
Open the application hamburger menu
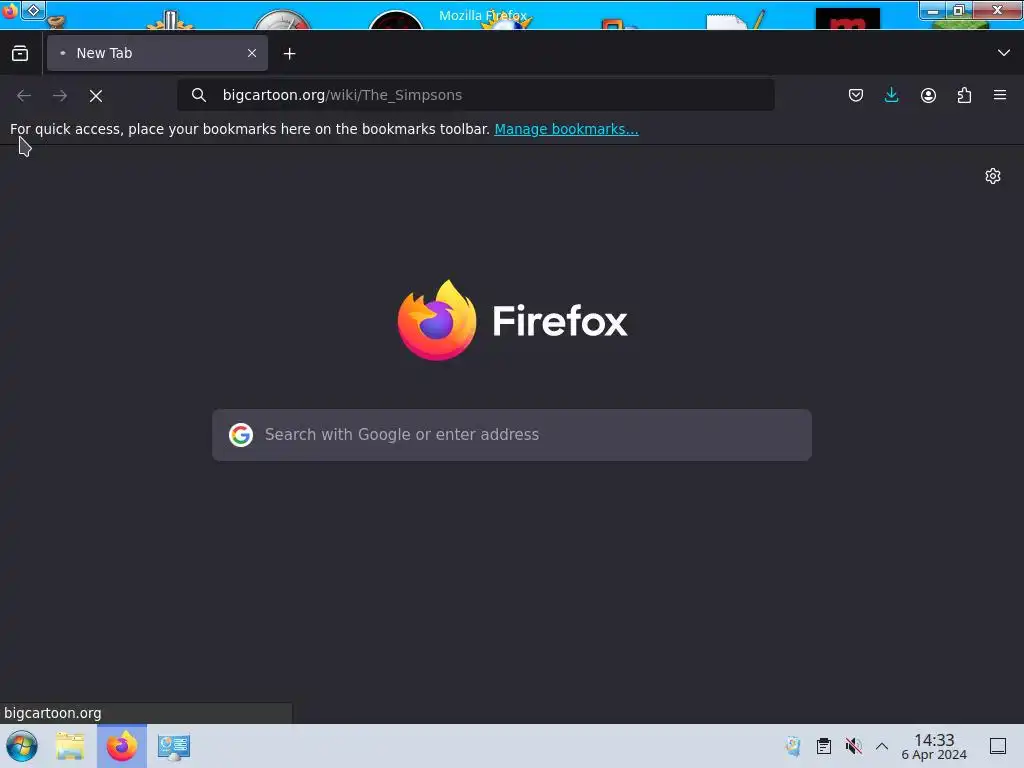pos(1000,95)
